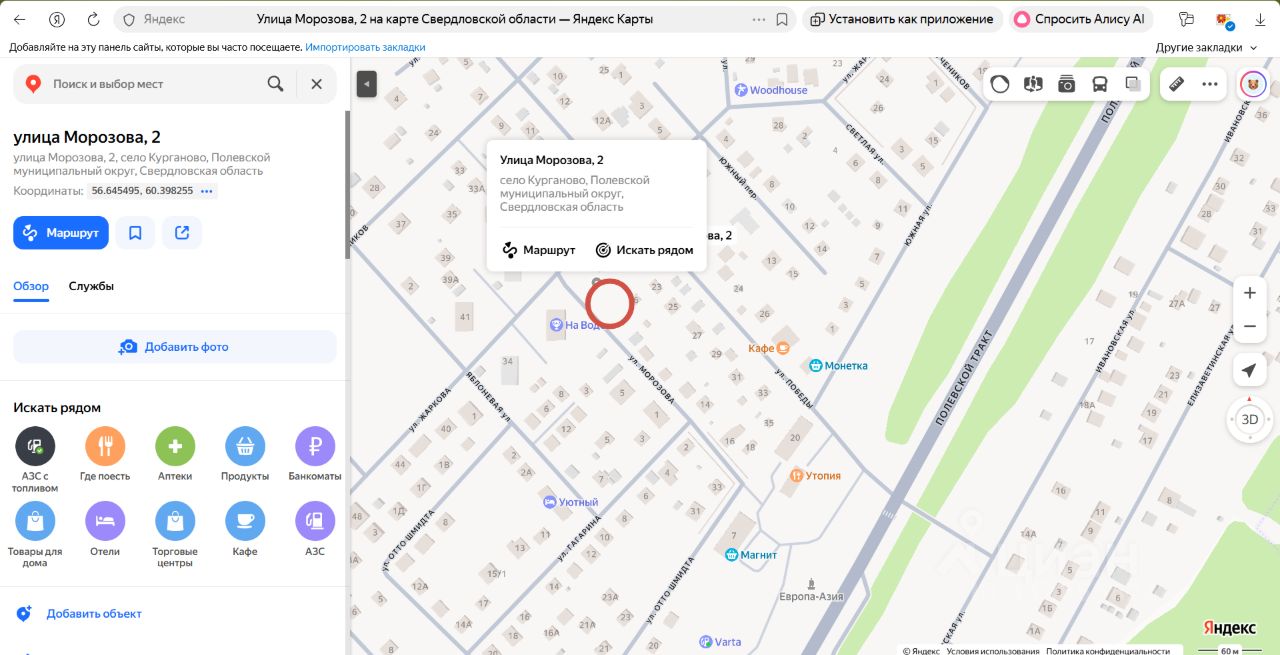This screenshot has height=655, width=1280.
Task: Click Установить как приложение
Action: pyautogui.click(x=902, y=19)
